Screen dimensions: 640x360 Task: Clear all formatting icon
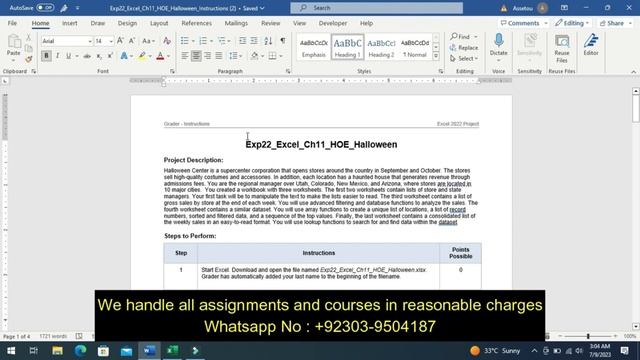[167, 41]
